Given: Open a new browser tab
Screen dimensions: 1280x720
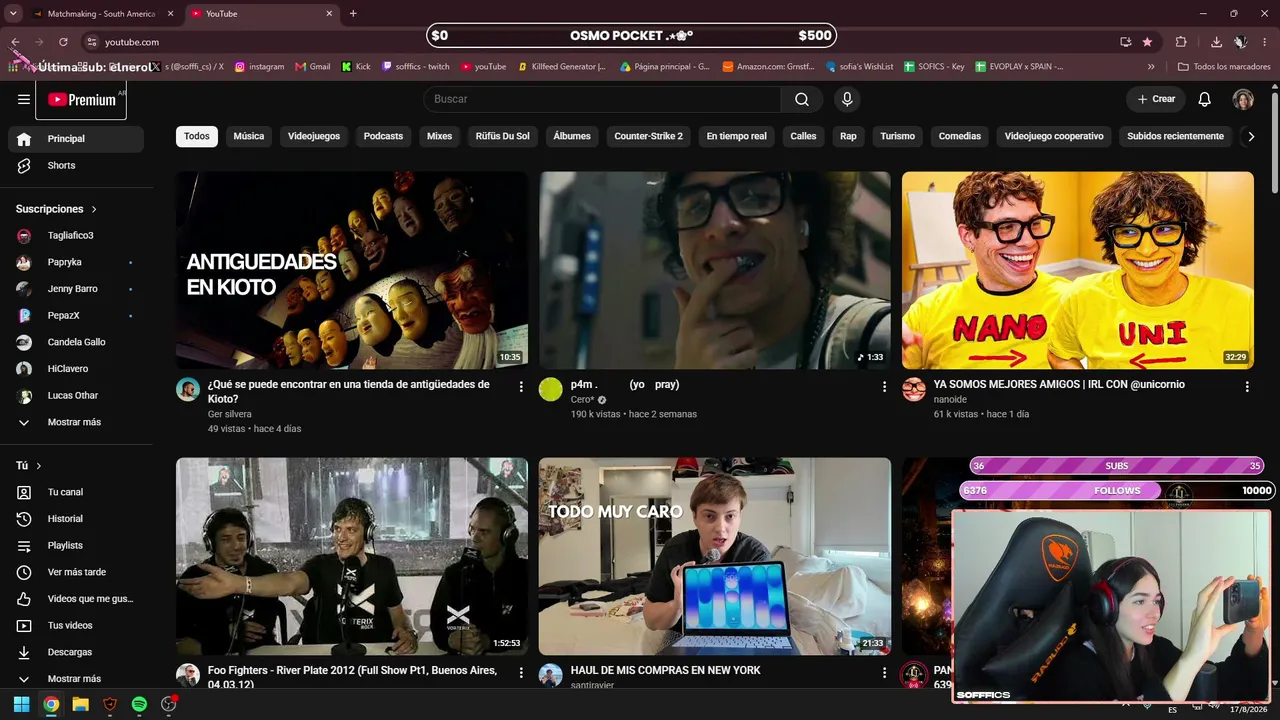Looking at the screenshot, I should click(x=353, y=14).
